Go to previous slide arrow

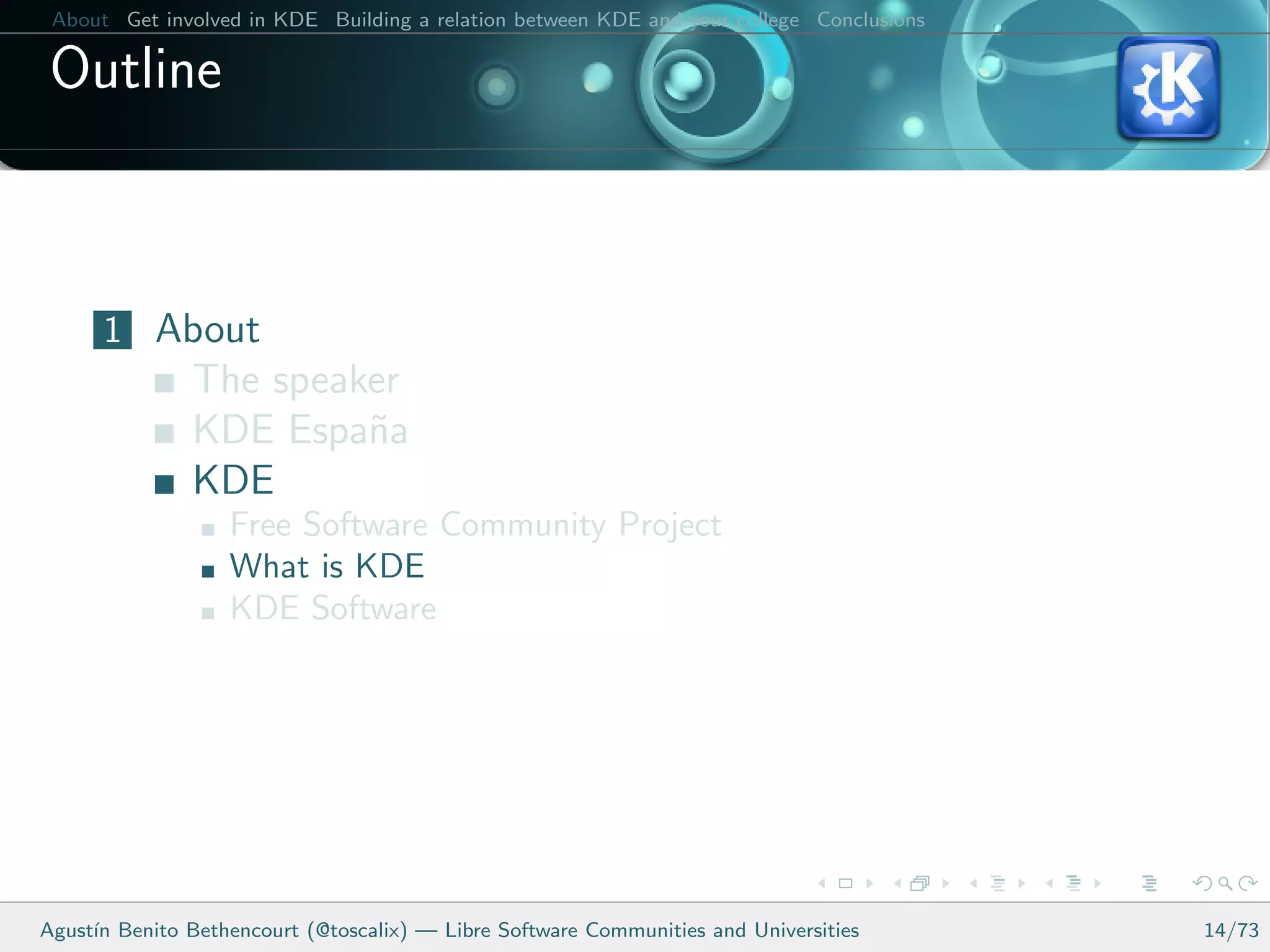822,883
